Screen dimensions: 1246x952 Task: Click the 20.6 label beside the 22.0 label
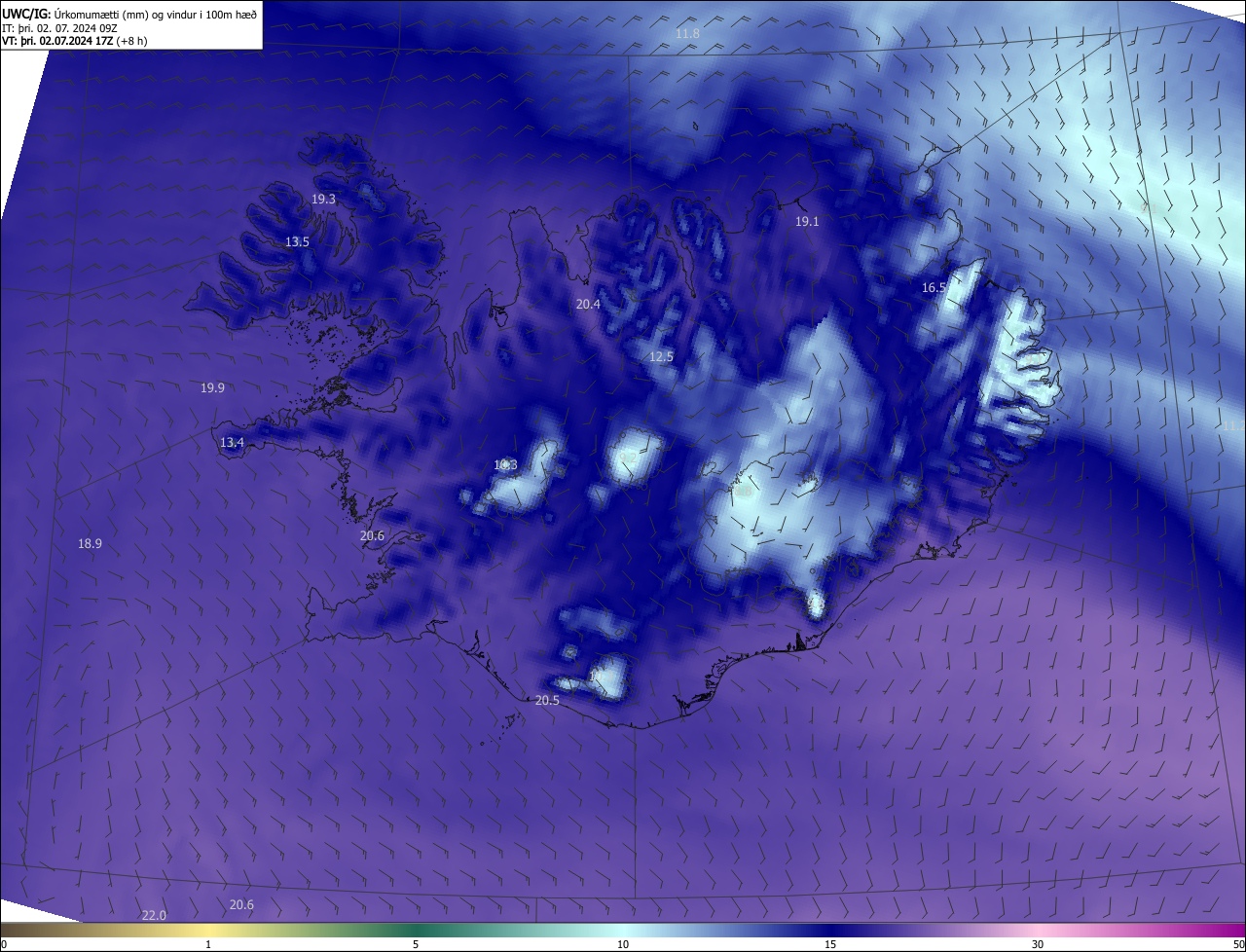(241, 904)
